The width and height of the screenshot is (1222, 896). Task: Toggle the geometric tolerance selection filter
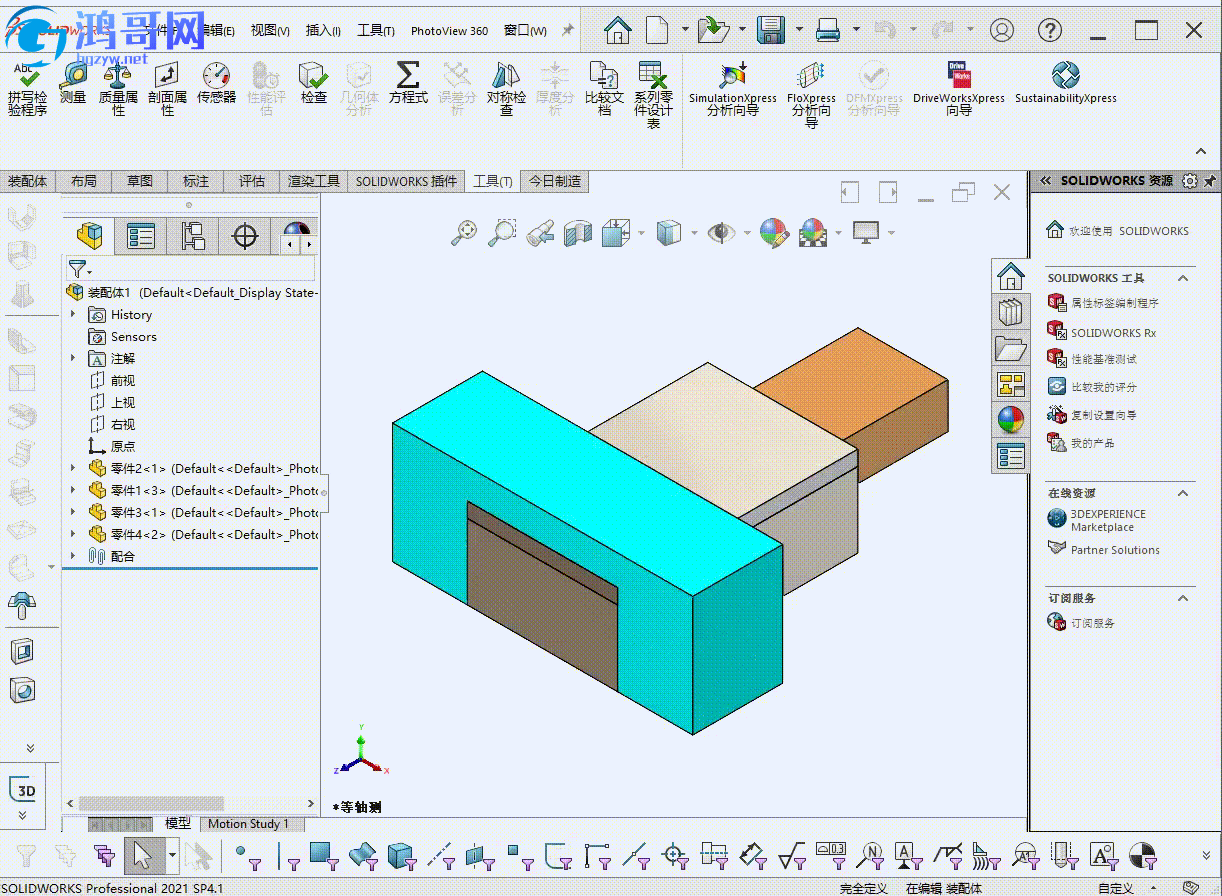[832, 857]
